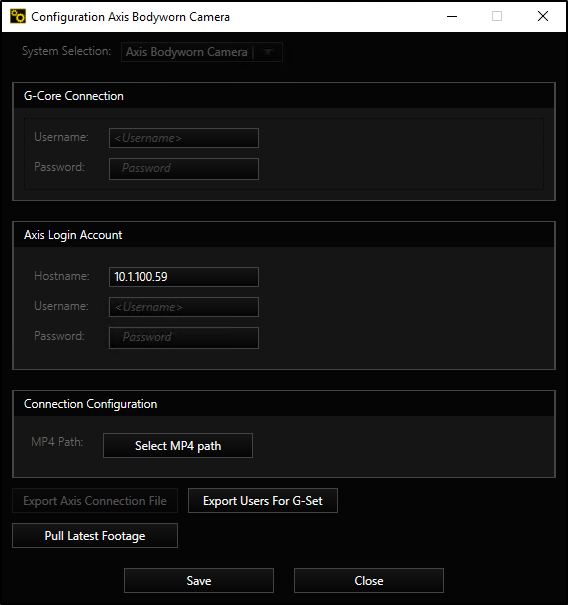Click the Close button at the bottom

(x=369, y=580)
